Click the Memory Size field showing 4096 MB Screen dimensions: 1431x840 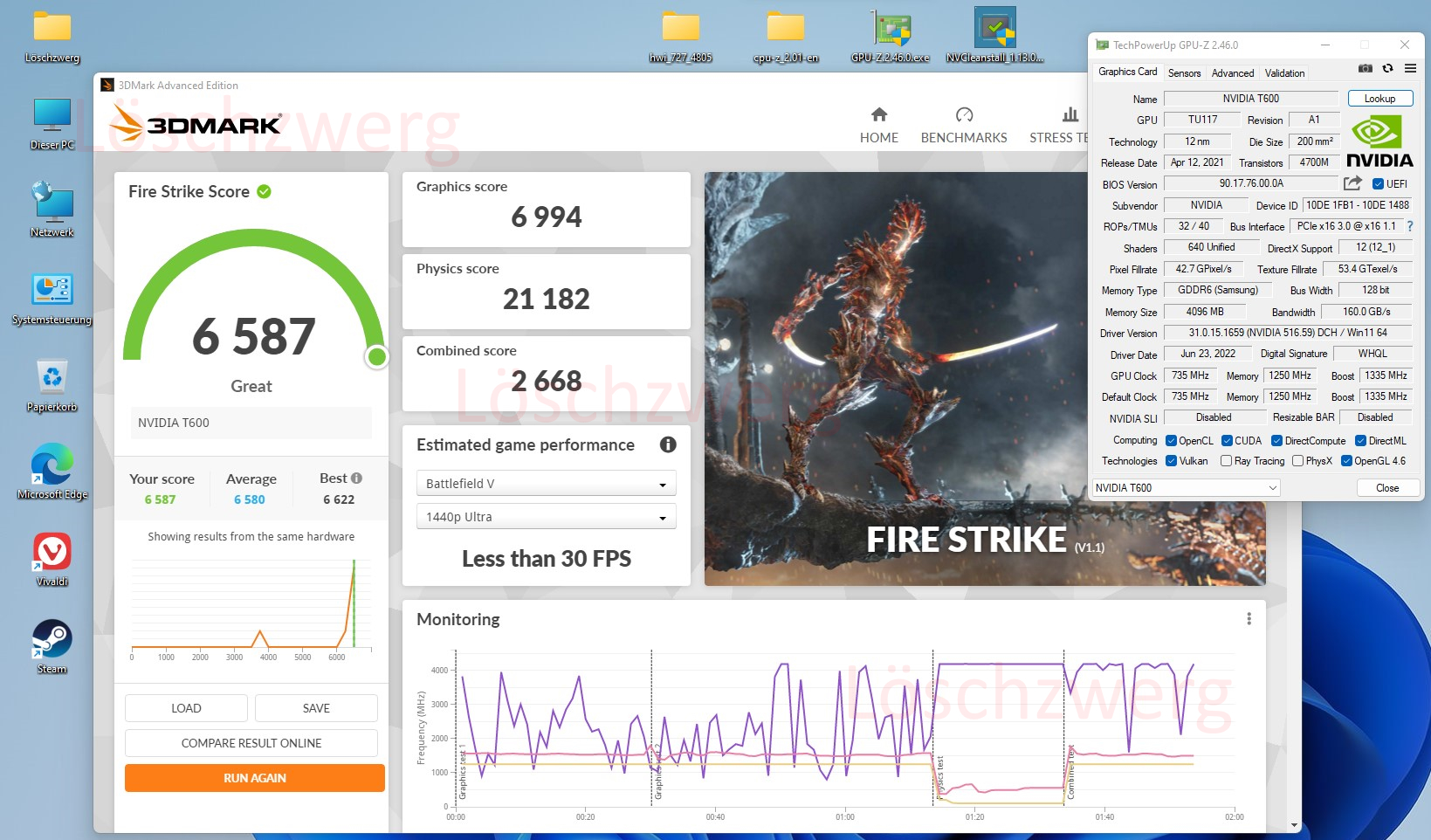coord(1205,312)
